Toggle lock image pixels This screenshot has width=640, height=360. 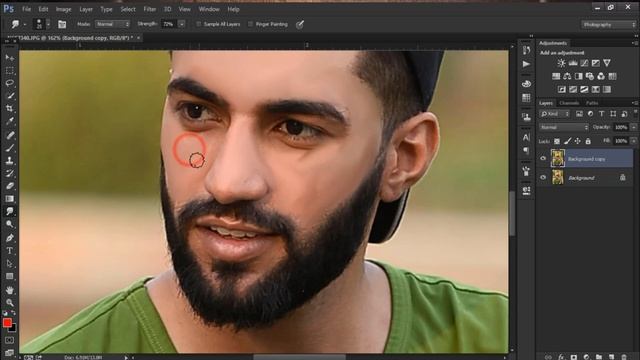567,141
